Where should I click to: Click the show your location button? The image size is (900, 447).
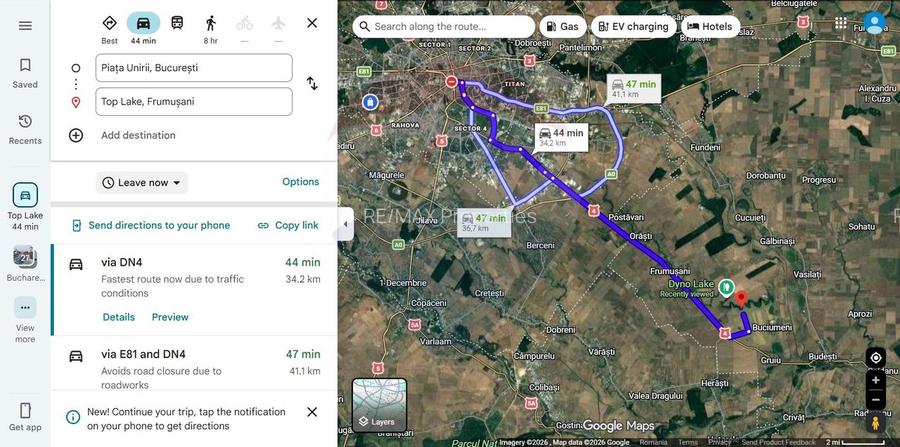coord(875,358)
